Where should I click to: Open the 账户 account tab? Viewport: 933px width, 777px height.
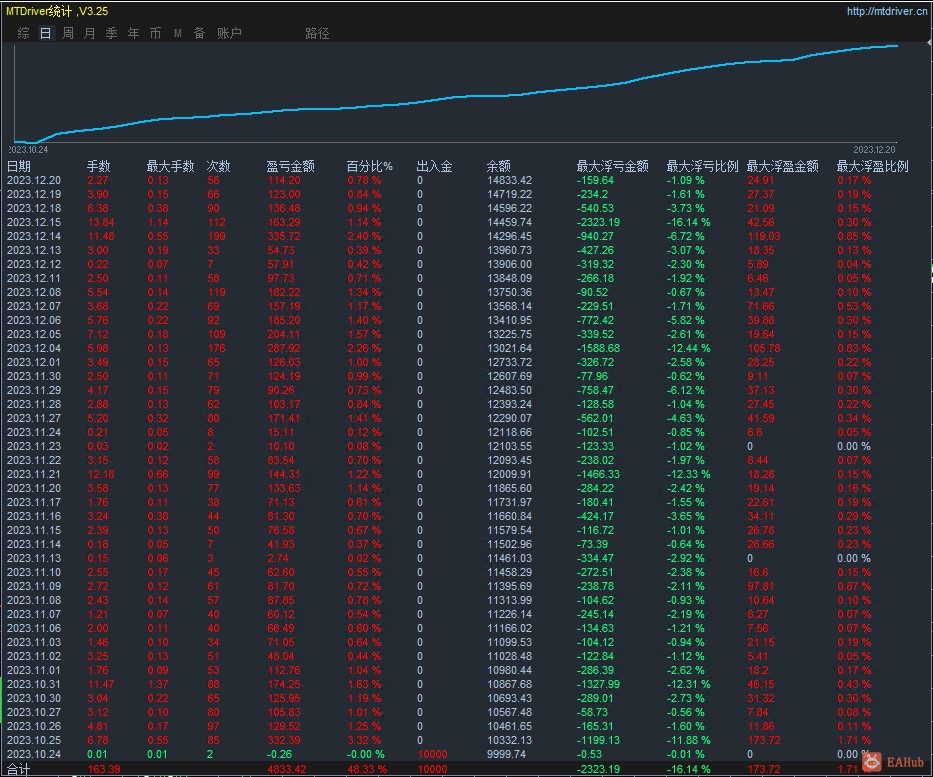[x=229, y=33]
